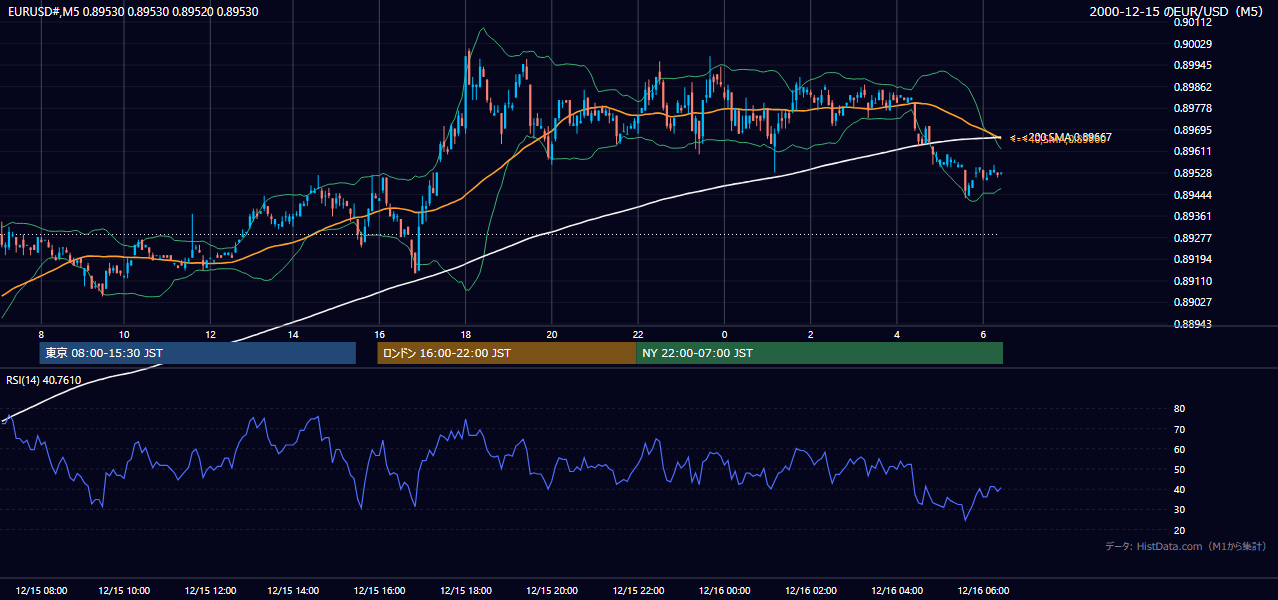The width and height of the screenshot is (1278, 600).
Task: Click bottom time label 12/16 00:00
Action: click(x=724, y=591)
